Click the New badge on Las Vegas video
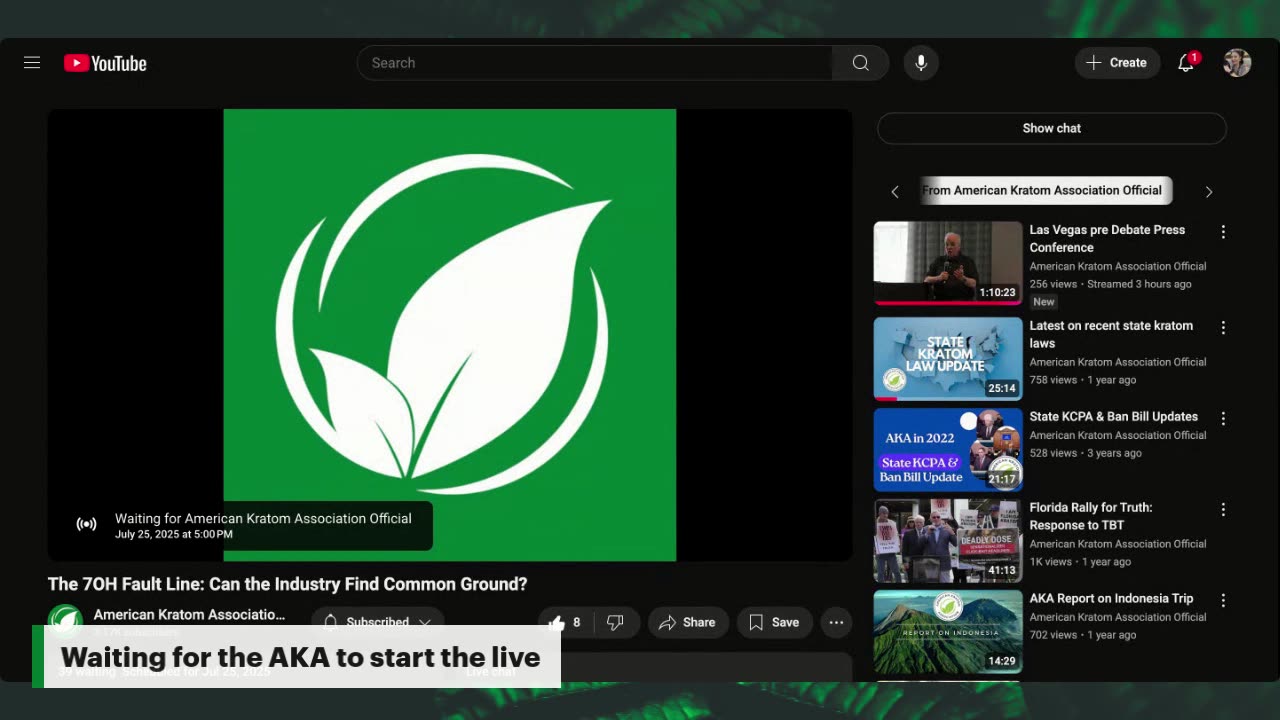 [x=1044, y=302]
